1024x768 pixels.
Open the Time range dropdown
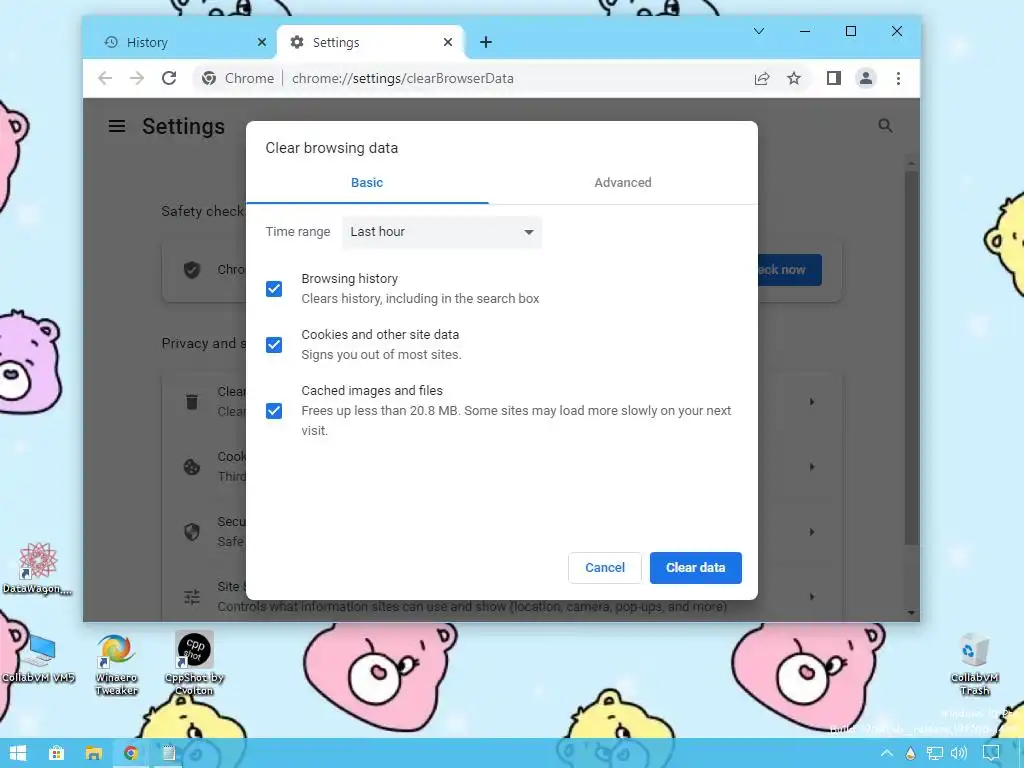coord(442,232)
